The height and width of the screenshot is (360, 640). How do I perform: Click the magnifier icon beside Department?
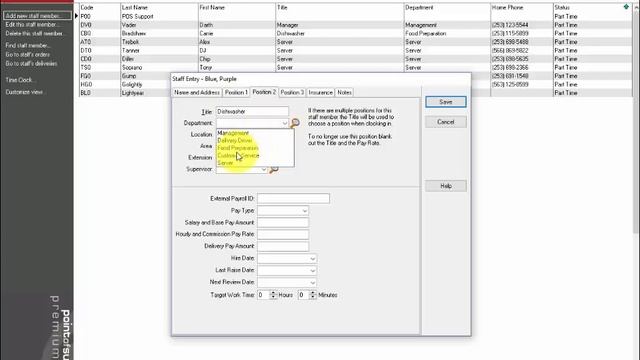point(295,122)
